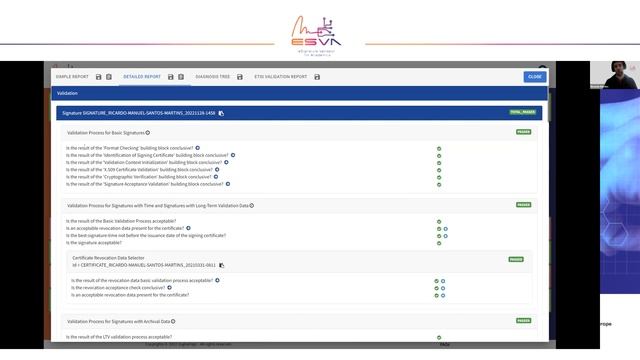The width and height of the screenshot is (640, 360).
Task: Expand acceptable revocation data present details under Long-Term section
Action: (x=189, y=228)
